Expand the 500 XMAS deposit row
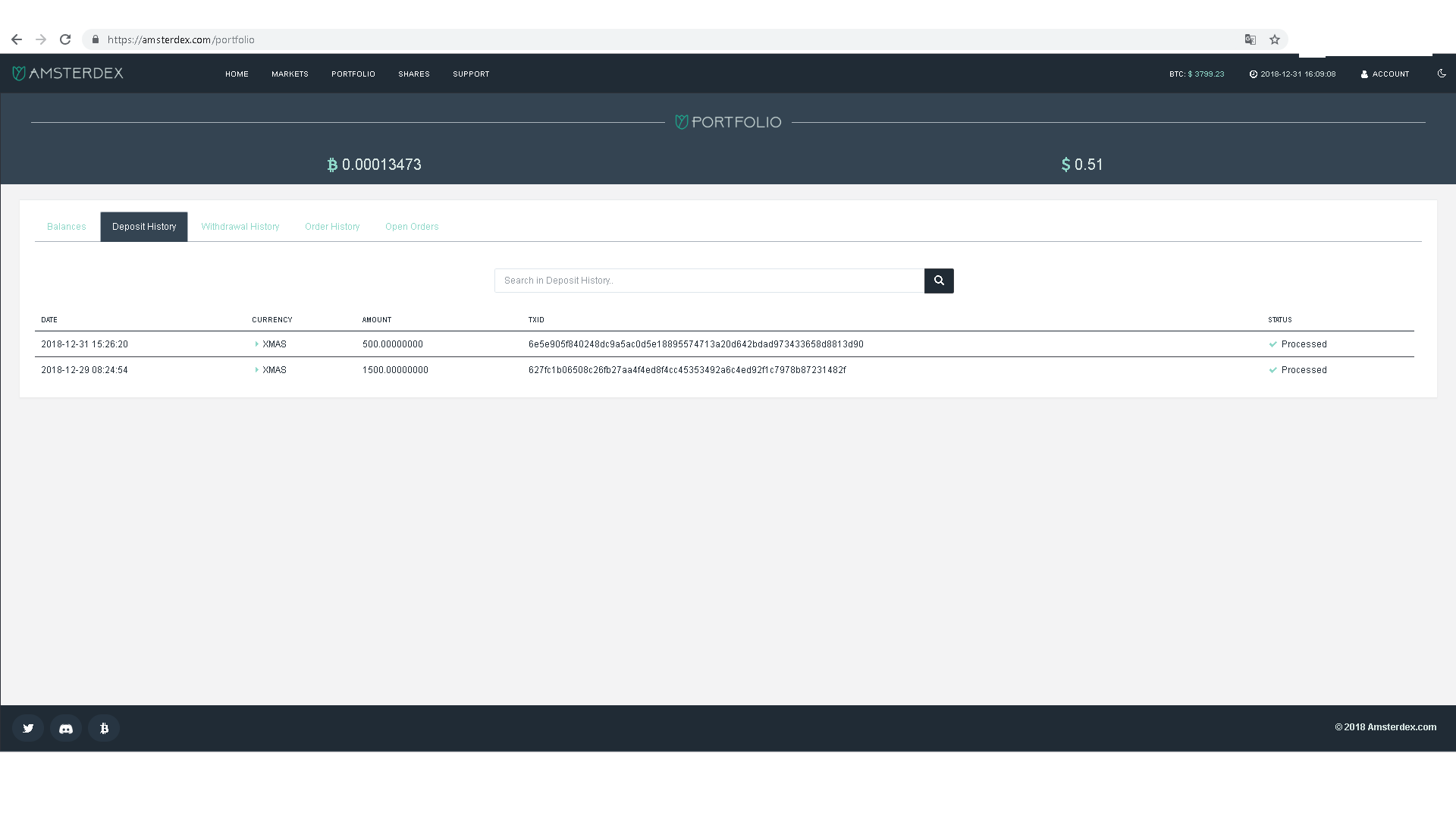Image resolution: width=1456 pixels, height=819 pixels. click(257, 344)
